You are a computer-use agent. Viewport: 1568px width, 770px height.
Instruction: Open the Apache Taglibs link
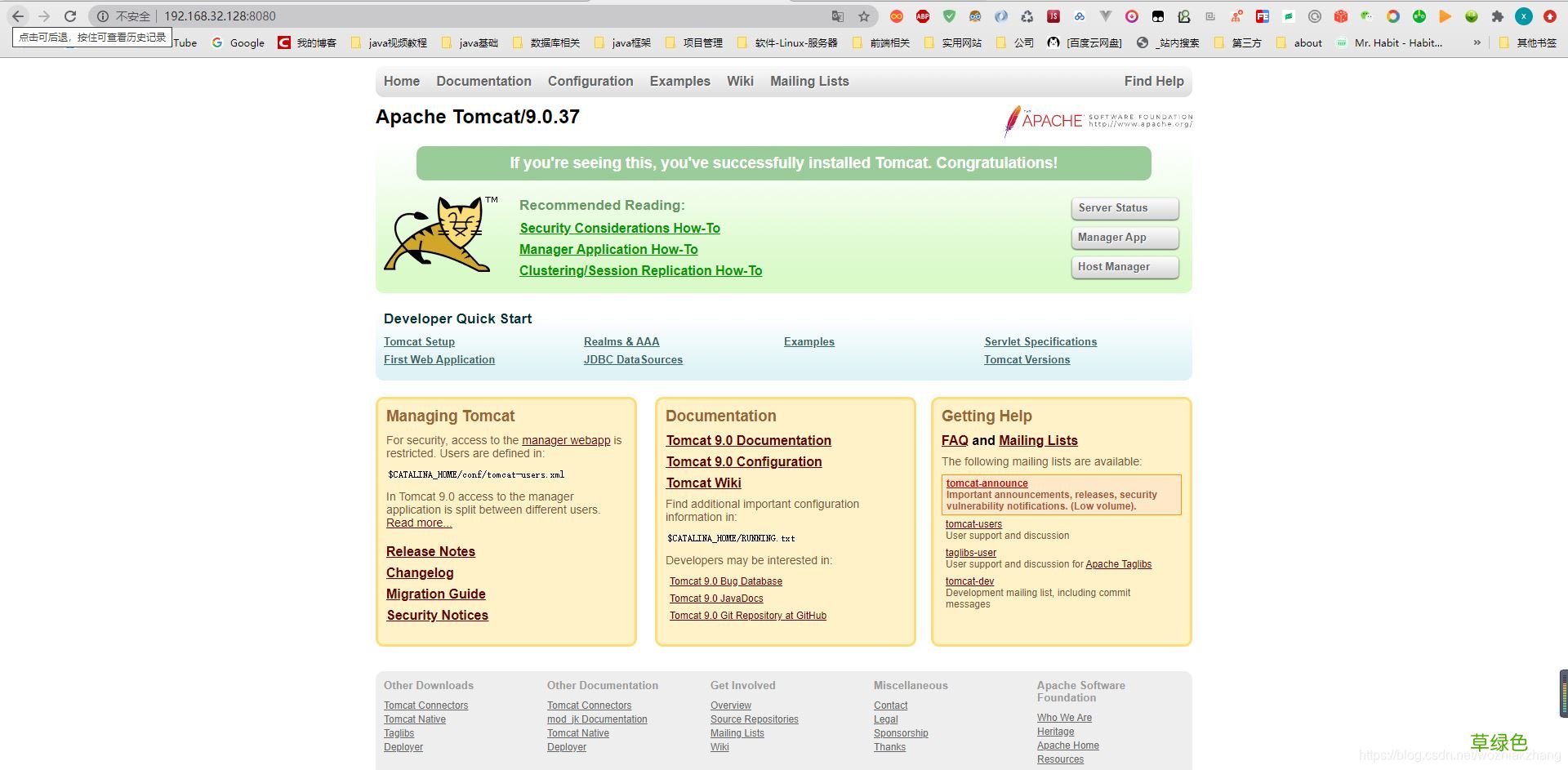[1118, 564]
